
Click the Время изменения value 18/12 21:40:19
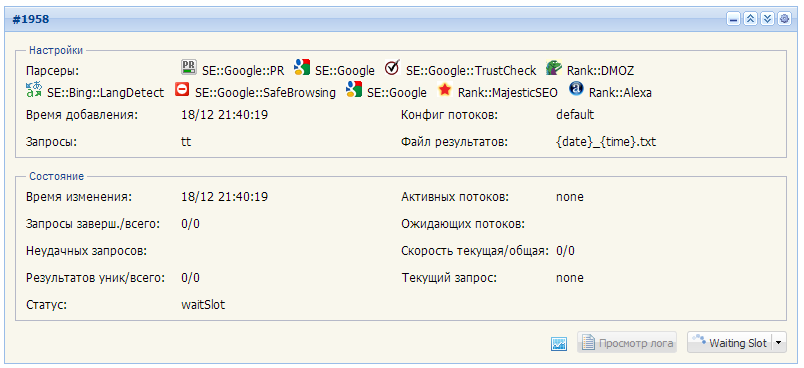225,197
